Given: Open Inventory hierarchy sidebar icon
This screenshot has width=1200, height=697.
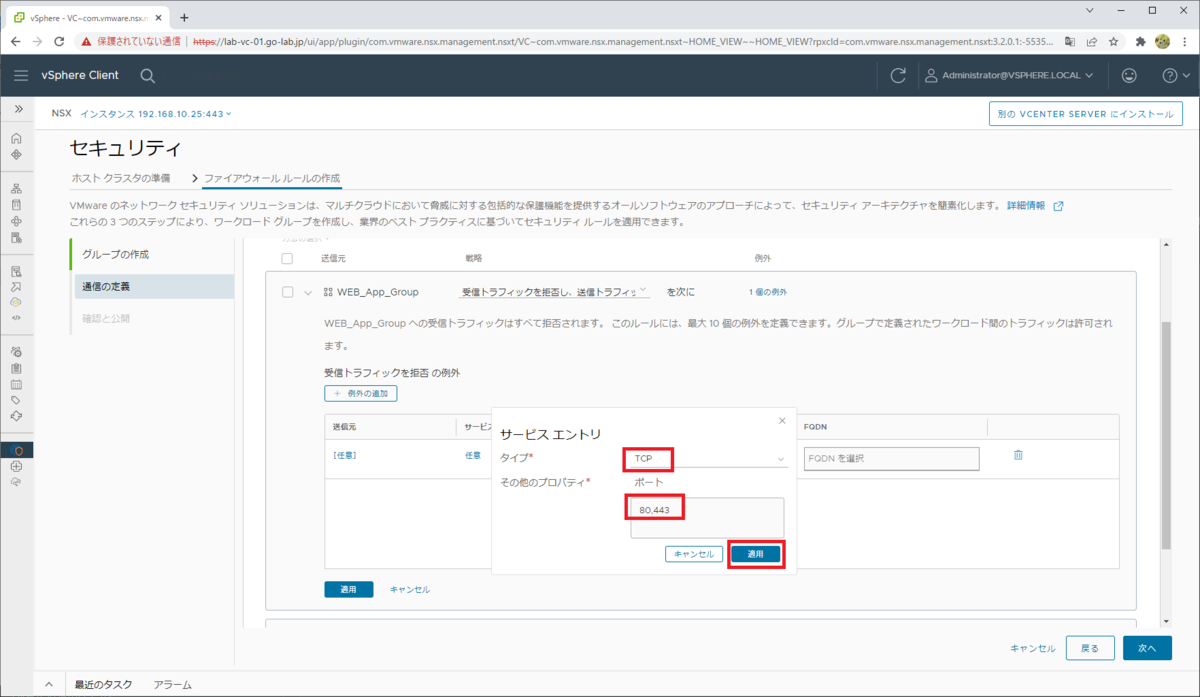Looking at the screenshot, I should 16,188.
